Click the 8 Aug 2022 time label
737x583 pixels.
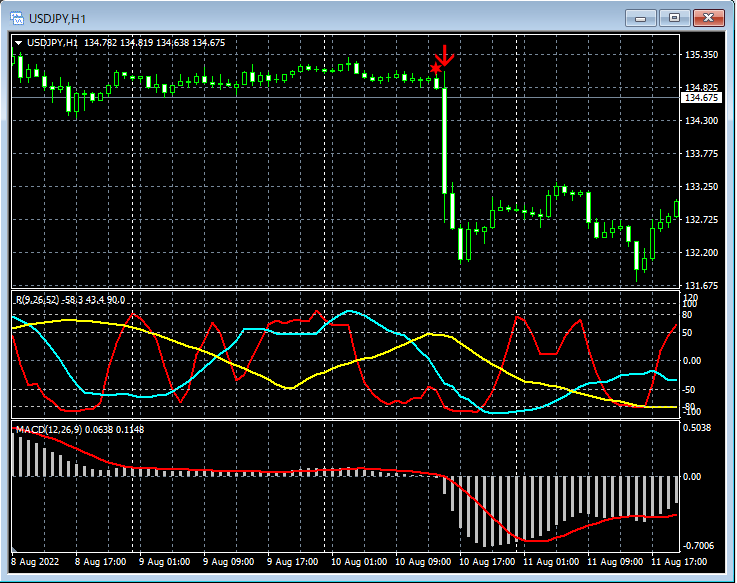pos(35,562)
